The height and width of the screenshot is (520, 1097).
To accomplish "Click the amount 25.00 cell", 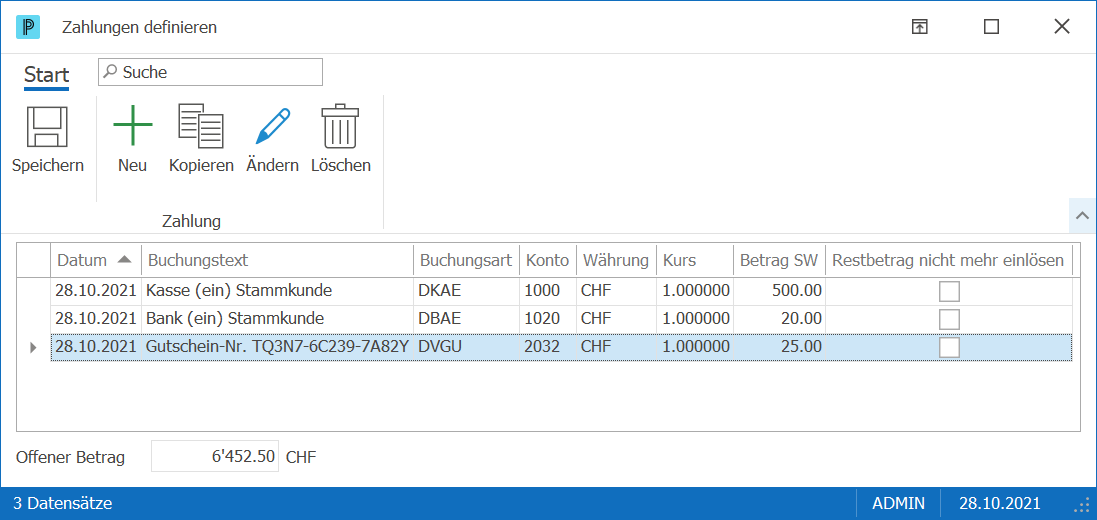I will pos(779,347).
